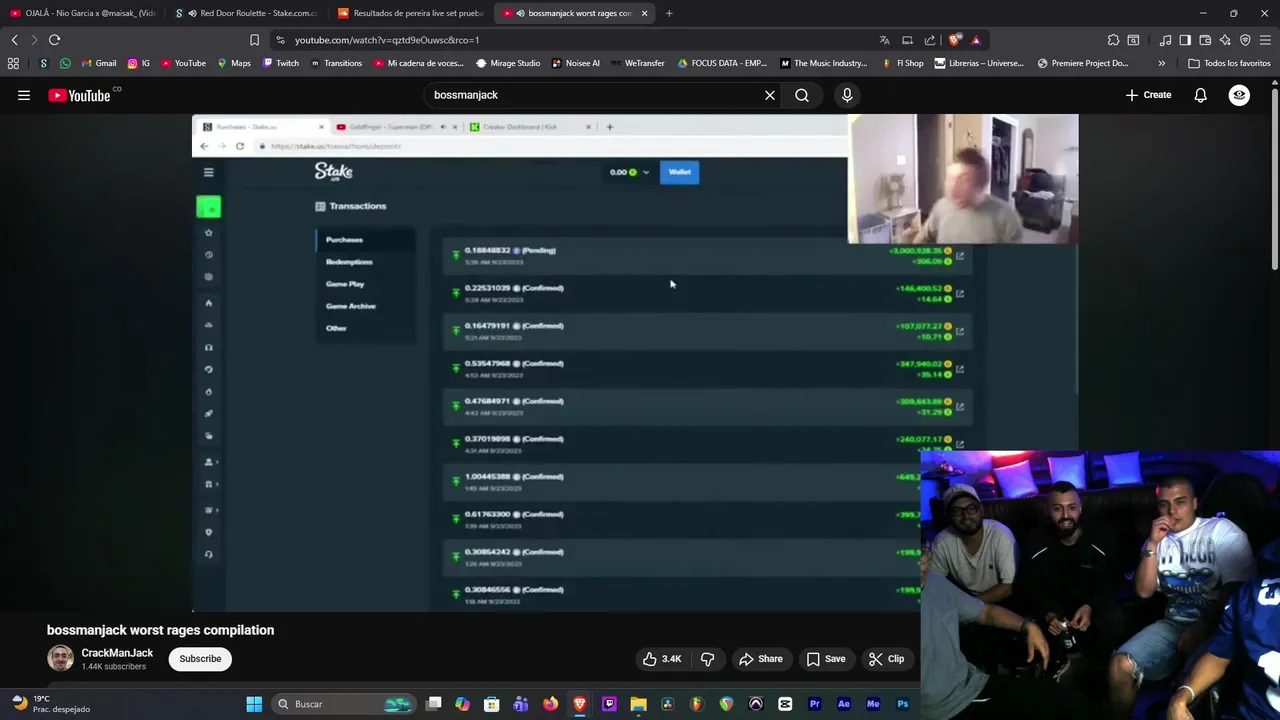Reload the page
Image resolution: width=1280 pixels, height=720 pixels.
54,40
